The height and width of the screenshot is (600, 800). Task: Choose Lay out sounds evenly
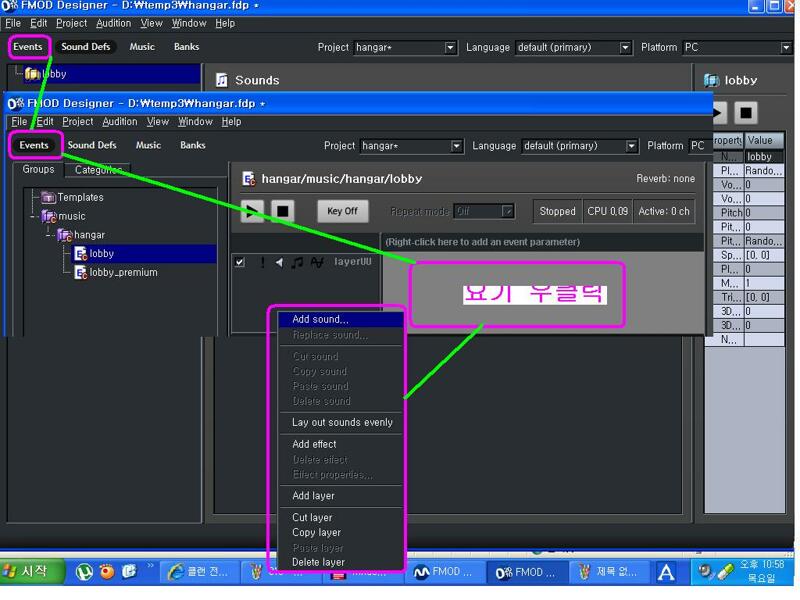(341, 422)
